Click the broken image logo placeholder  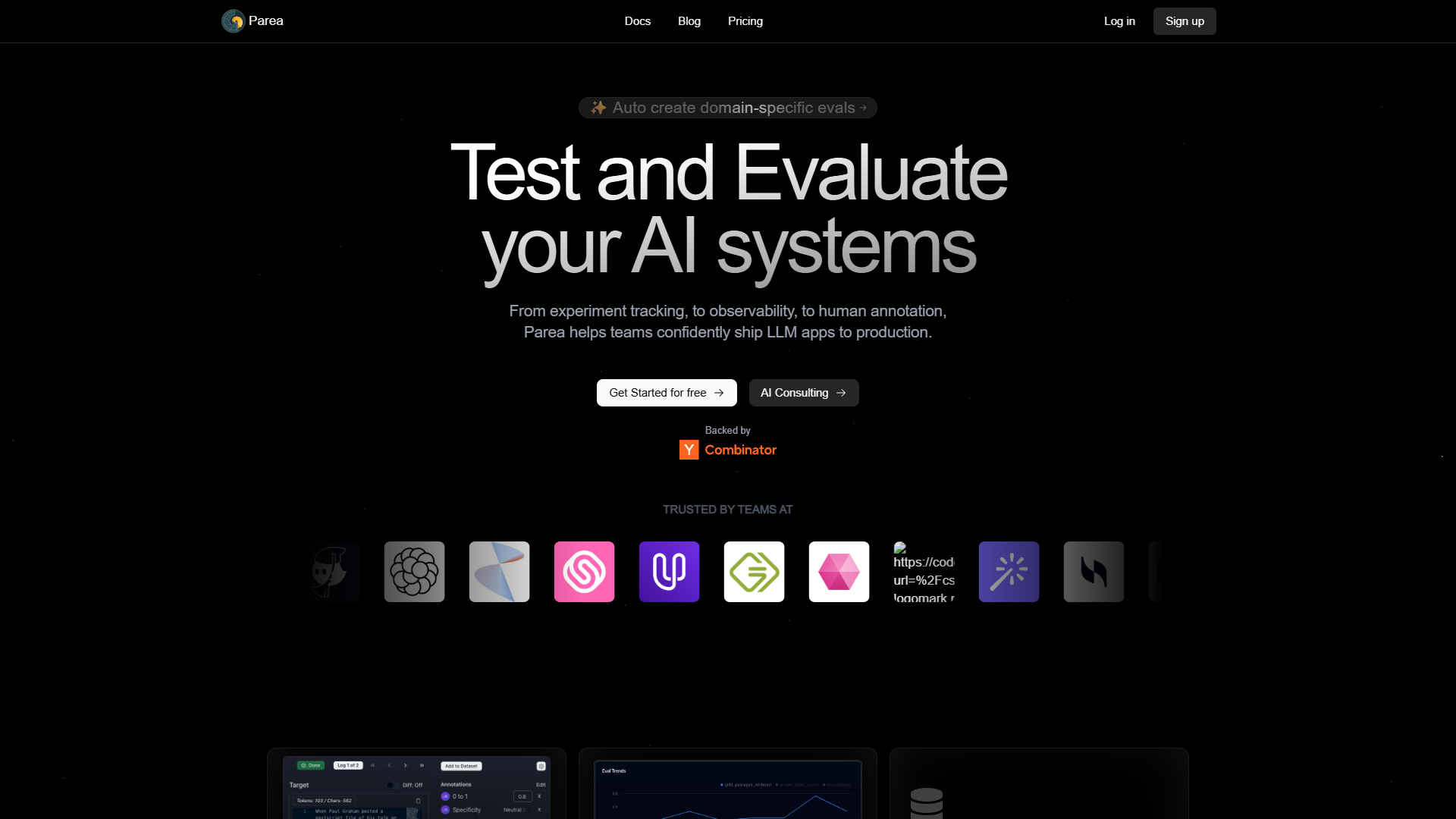924,572
